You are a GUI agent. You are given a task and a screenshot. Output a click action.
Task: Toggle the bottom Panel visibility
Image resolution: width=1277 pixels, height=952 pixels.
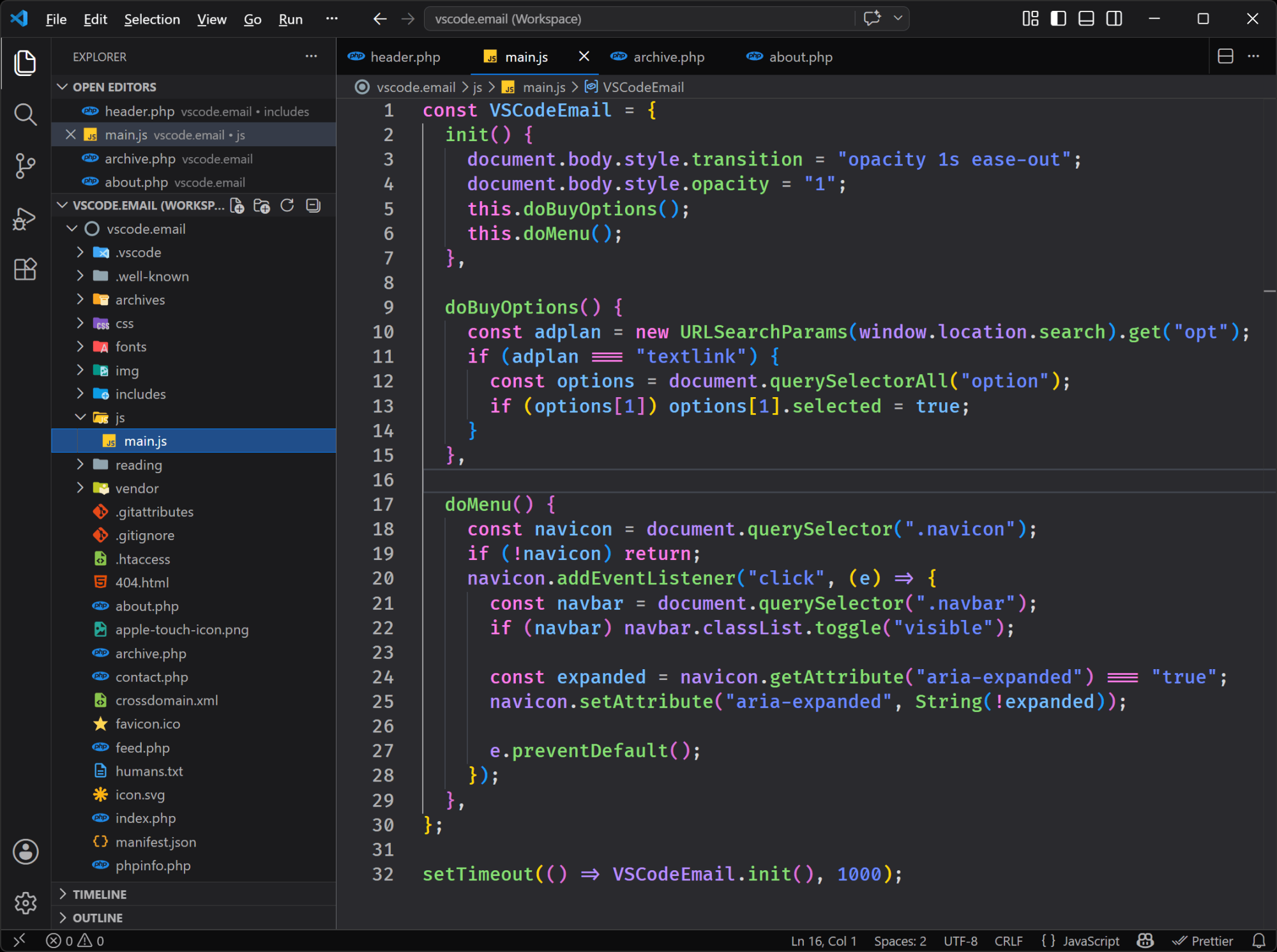(1086, 19)
